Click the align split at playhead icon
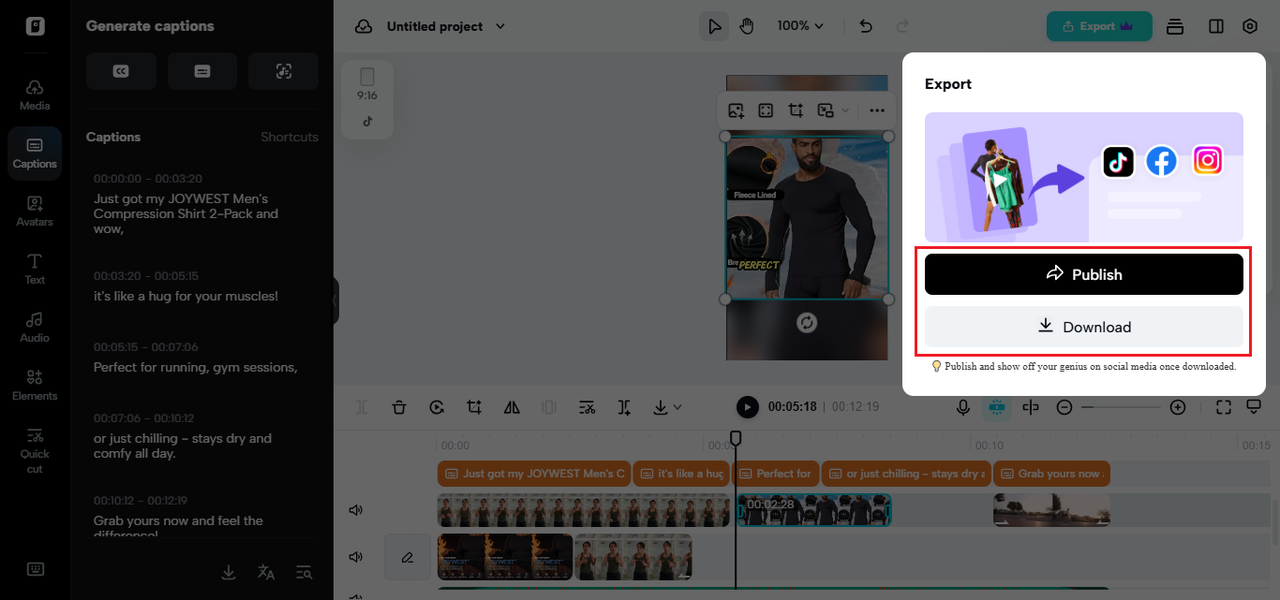Viewport: 1280px width, 600px height. pyautogui.click(x=1031, y=407)
